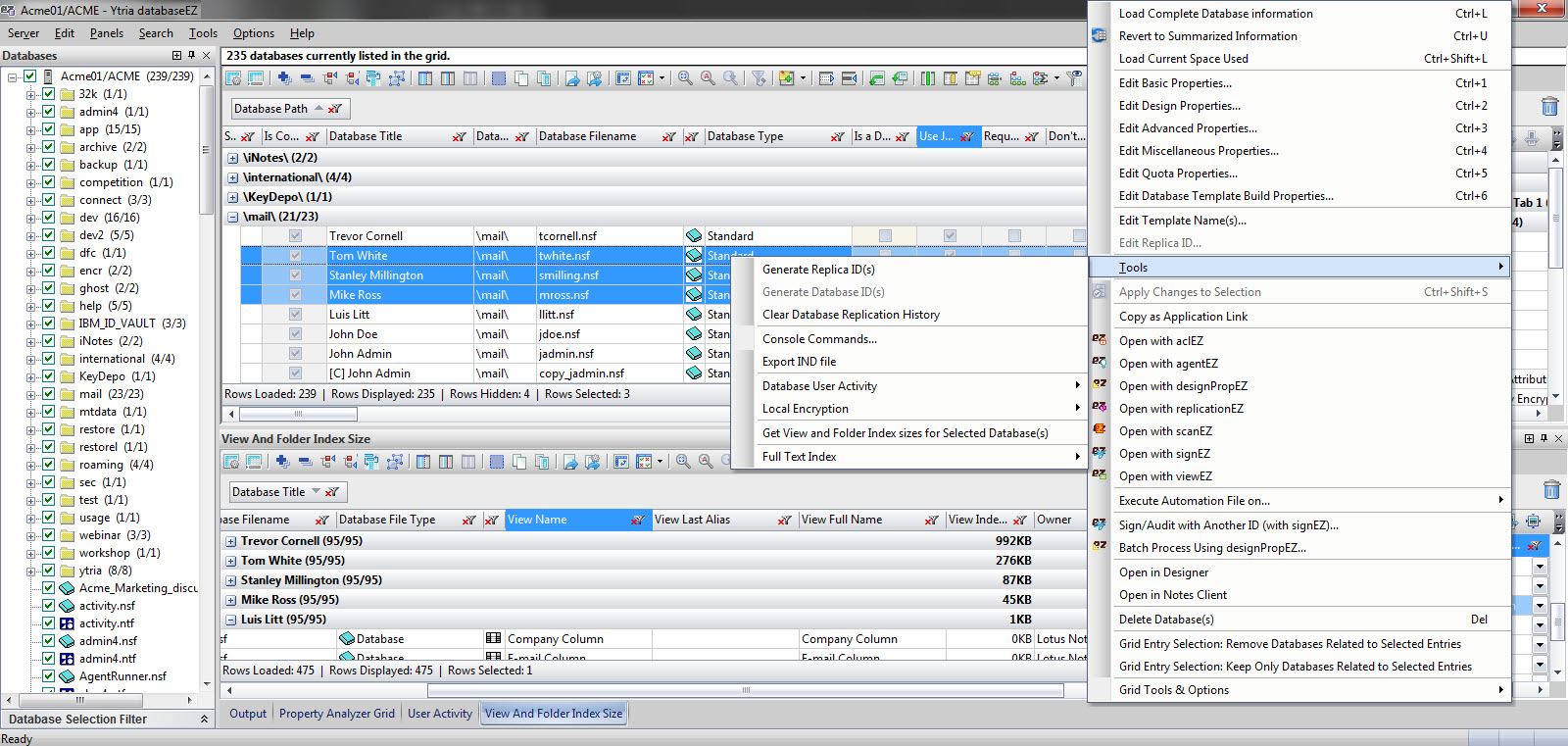Collapse the Luis Litt (95/95) group
This screenshot has height=746, width=1568.
pos(231,620)
